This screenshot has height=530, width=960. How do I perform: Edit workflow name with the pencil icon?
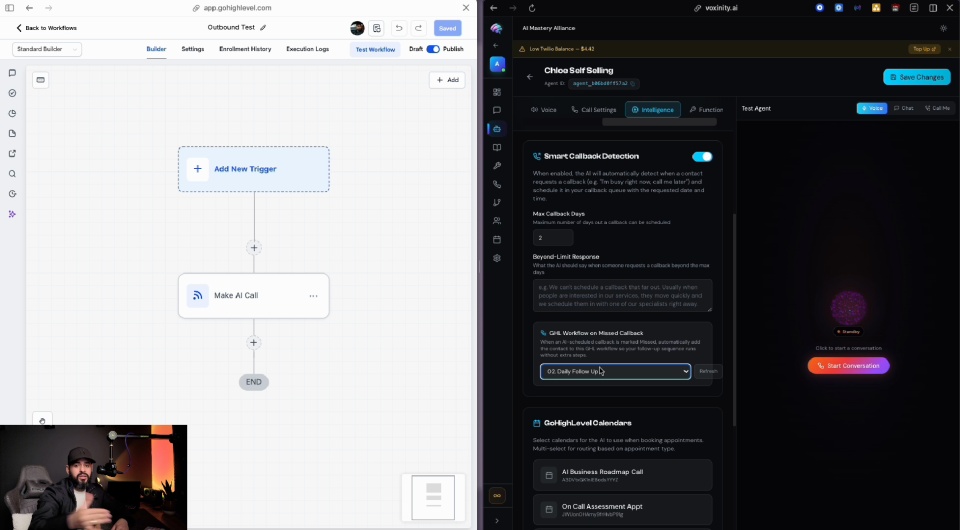point(263,28)
